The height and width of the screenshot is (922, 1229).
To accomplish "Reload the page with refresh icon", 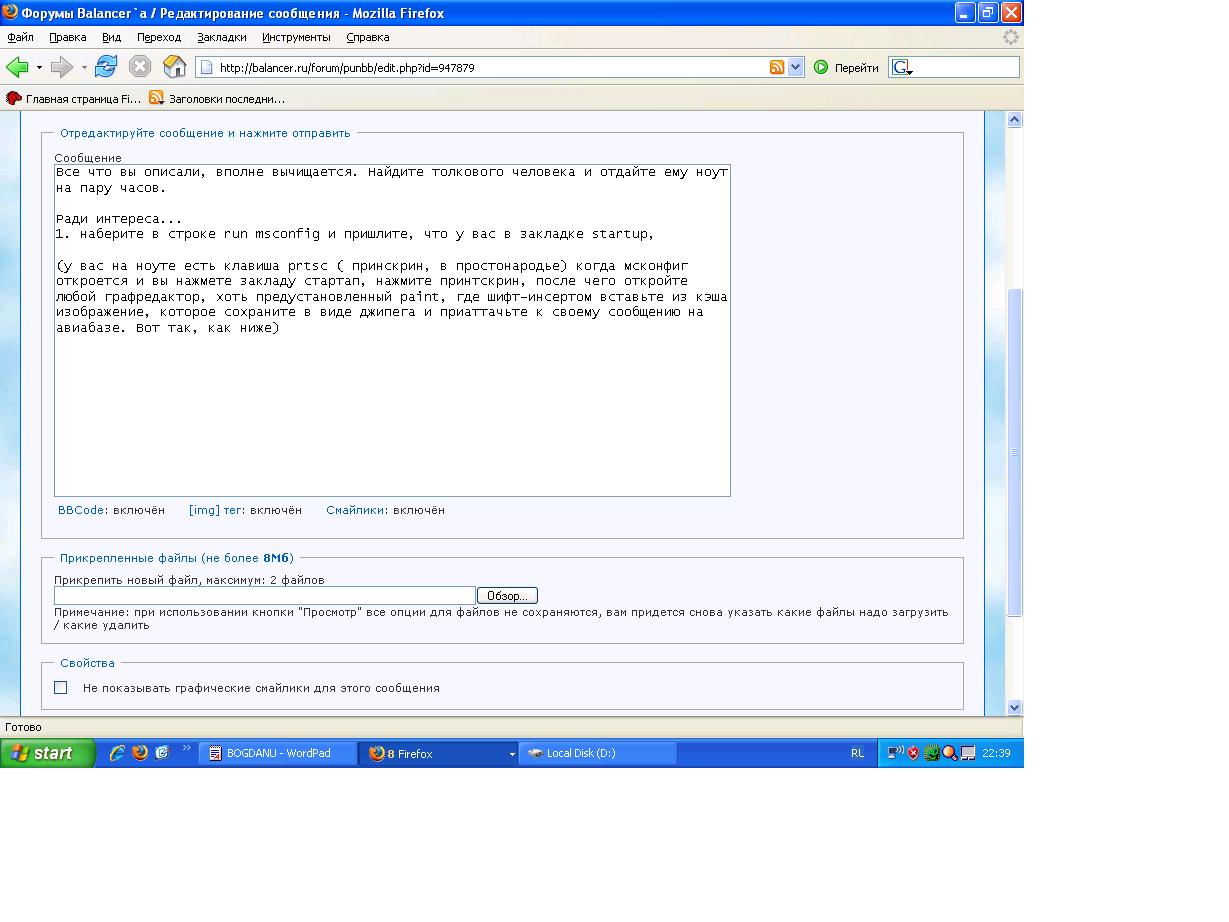I will pos(106,67).
